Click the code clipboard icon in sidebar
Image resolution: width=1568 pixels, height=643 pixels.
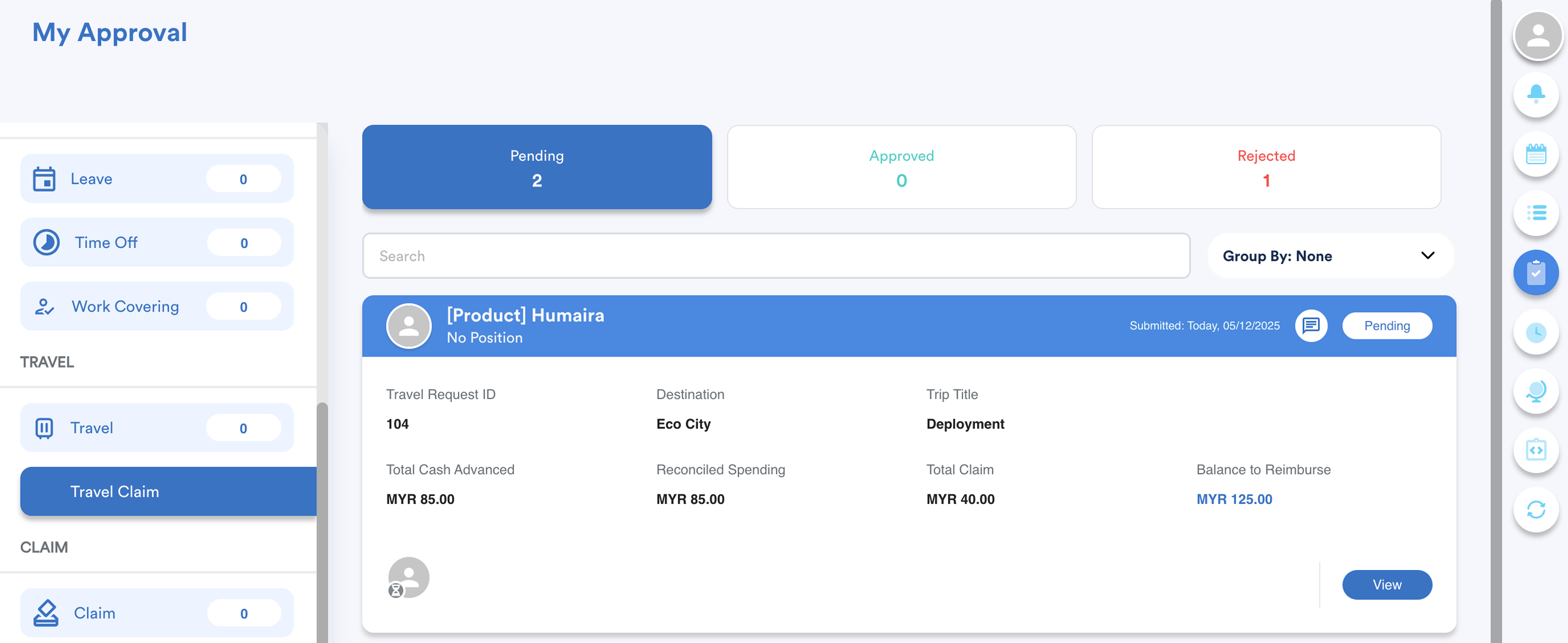point(1536,450)
